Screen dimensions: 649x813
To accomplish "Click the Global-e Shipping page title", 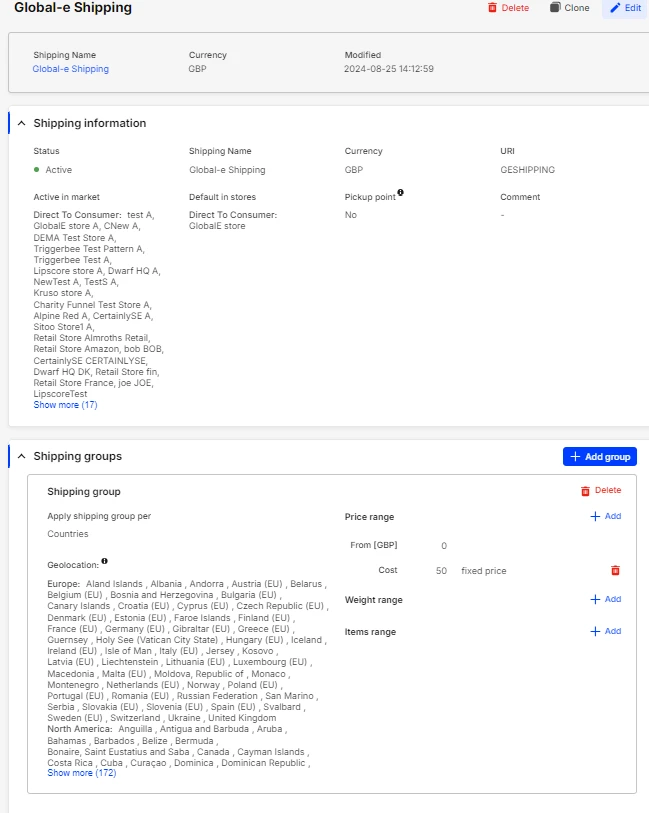I will click(x=73, y=7).
